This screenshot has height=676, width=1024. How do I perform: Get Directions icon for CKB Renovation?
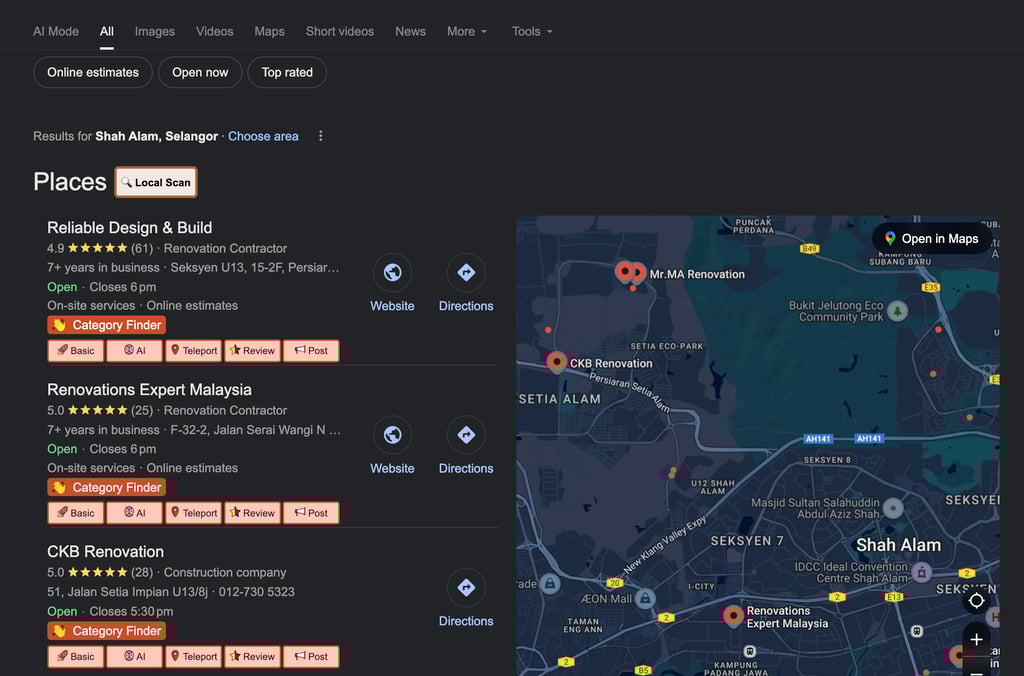pos(466,587)
